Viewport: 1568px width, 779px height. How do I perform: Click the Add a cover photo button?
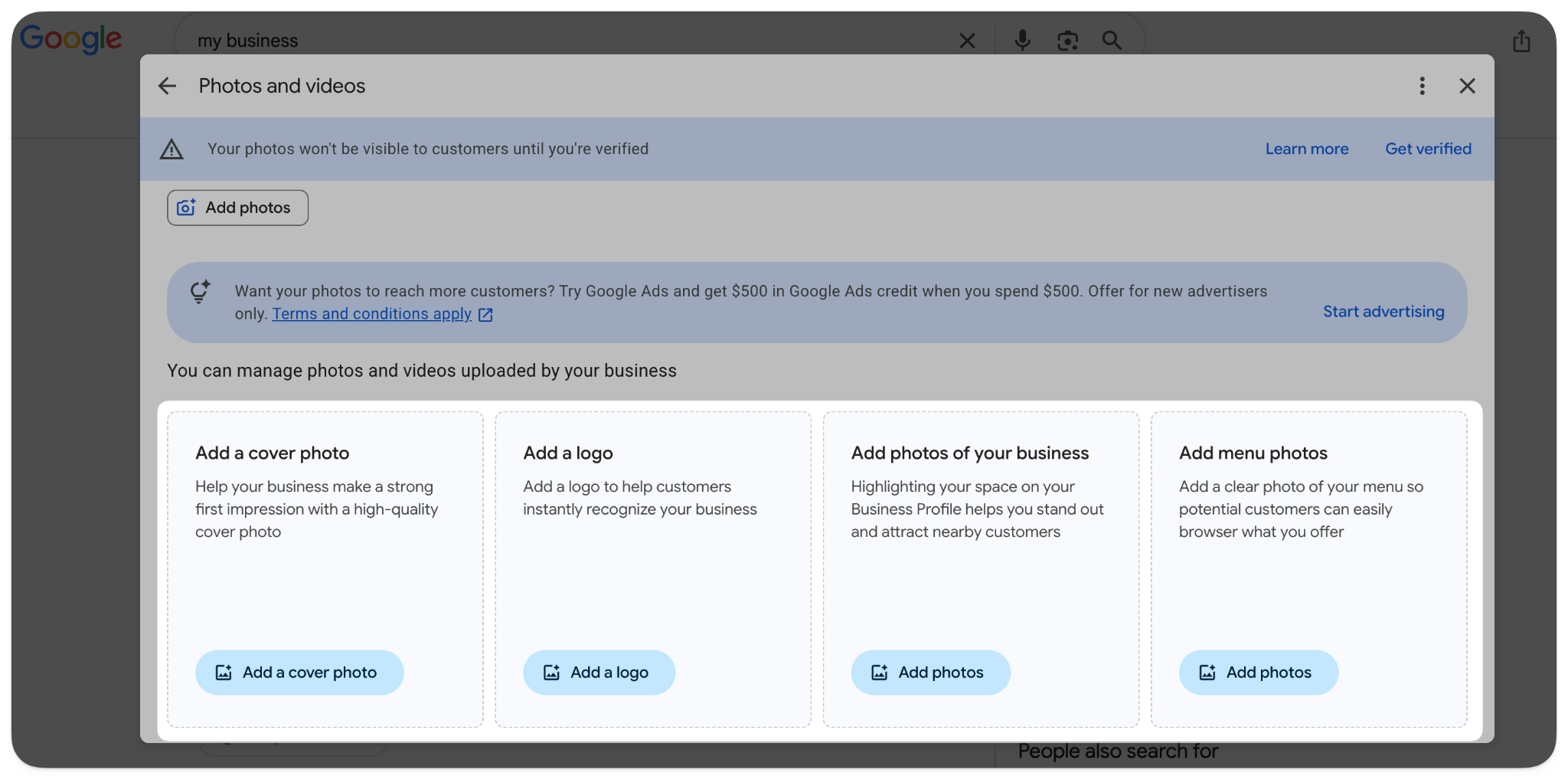point(299,673)
